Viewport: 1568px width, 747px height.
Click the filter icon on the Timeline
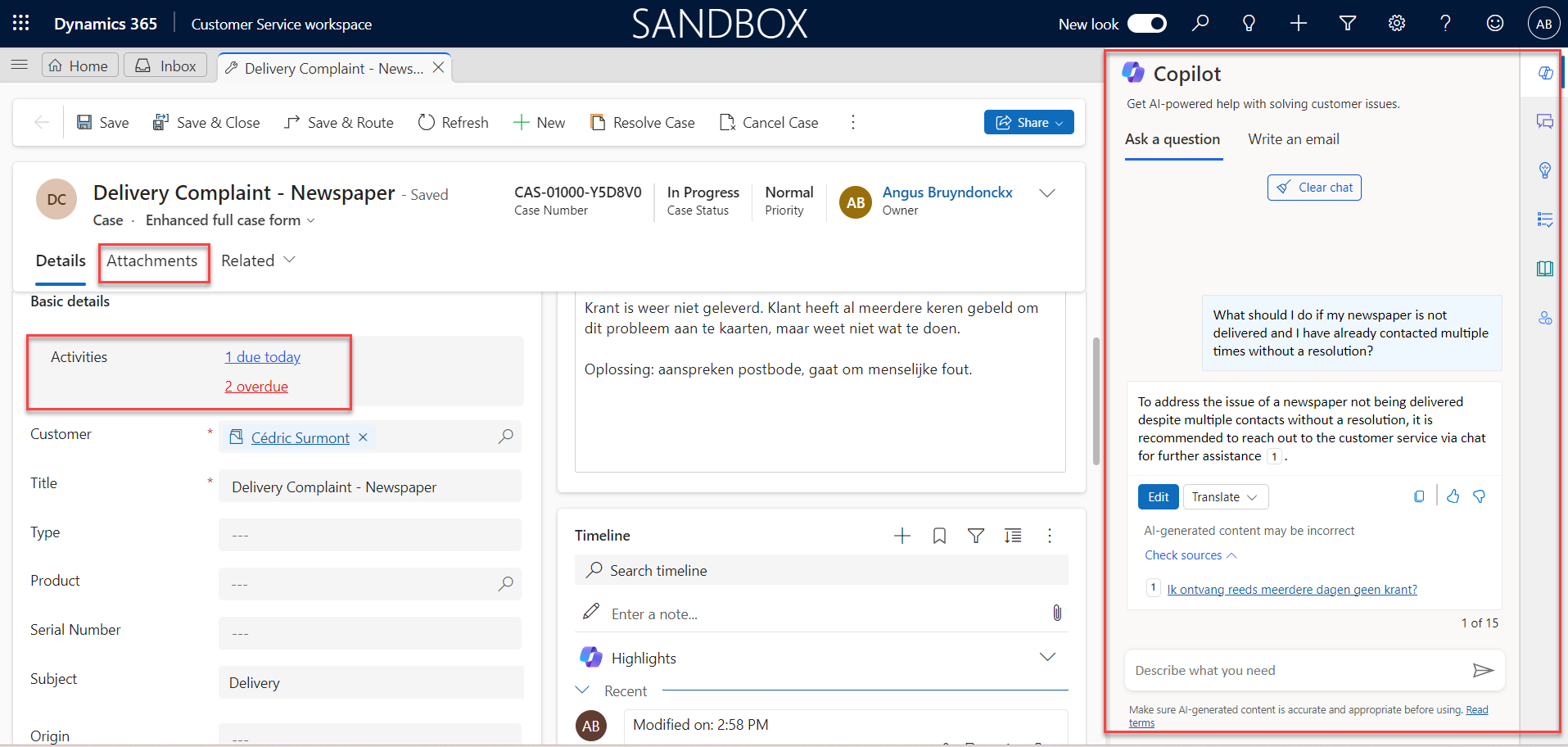[976, 535]
